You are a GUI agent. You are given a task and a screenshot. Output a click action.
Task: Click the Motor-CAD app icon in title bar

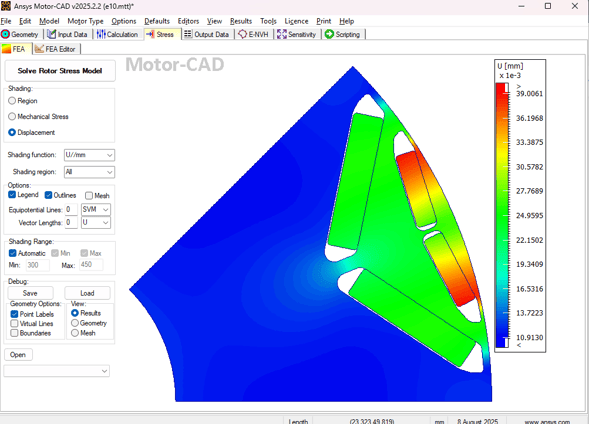click(6, 6)
